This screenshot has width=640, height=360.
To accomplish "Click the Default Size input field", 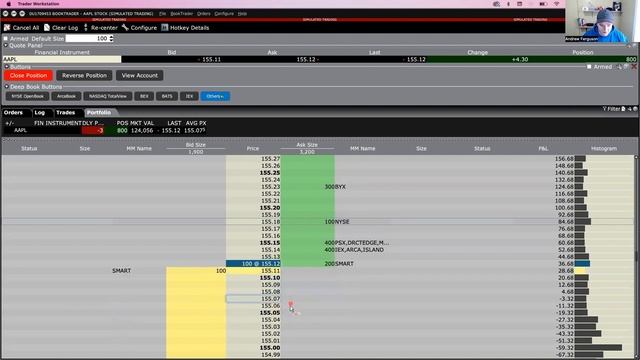I will pos(87,38).
